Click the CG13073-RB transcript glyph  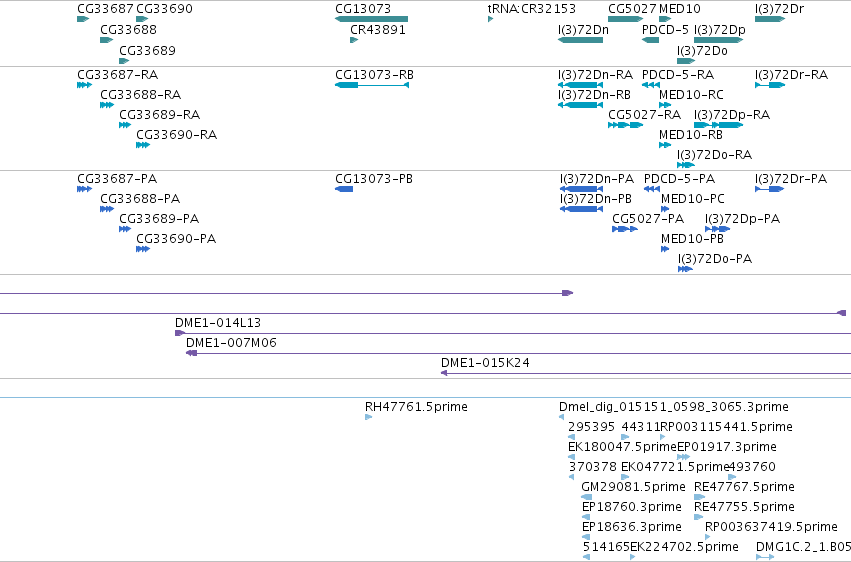[x=372, y=85]
